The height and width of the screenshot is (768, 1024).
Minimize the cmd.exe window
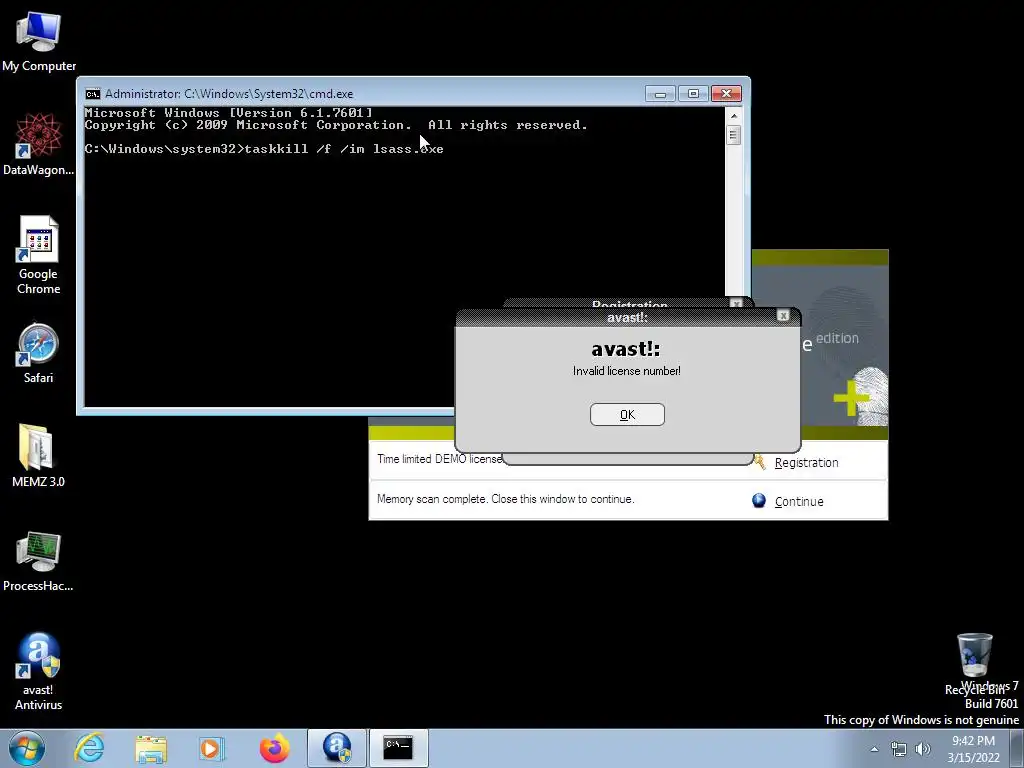click(660, 94)
